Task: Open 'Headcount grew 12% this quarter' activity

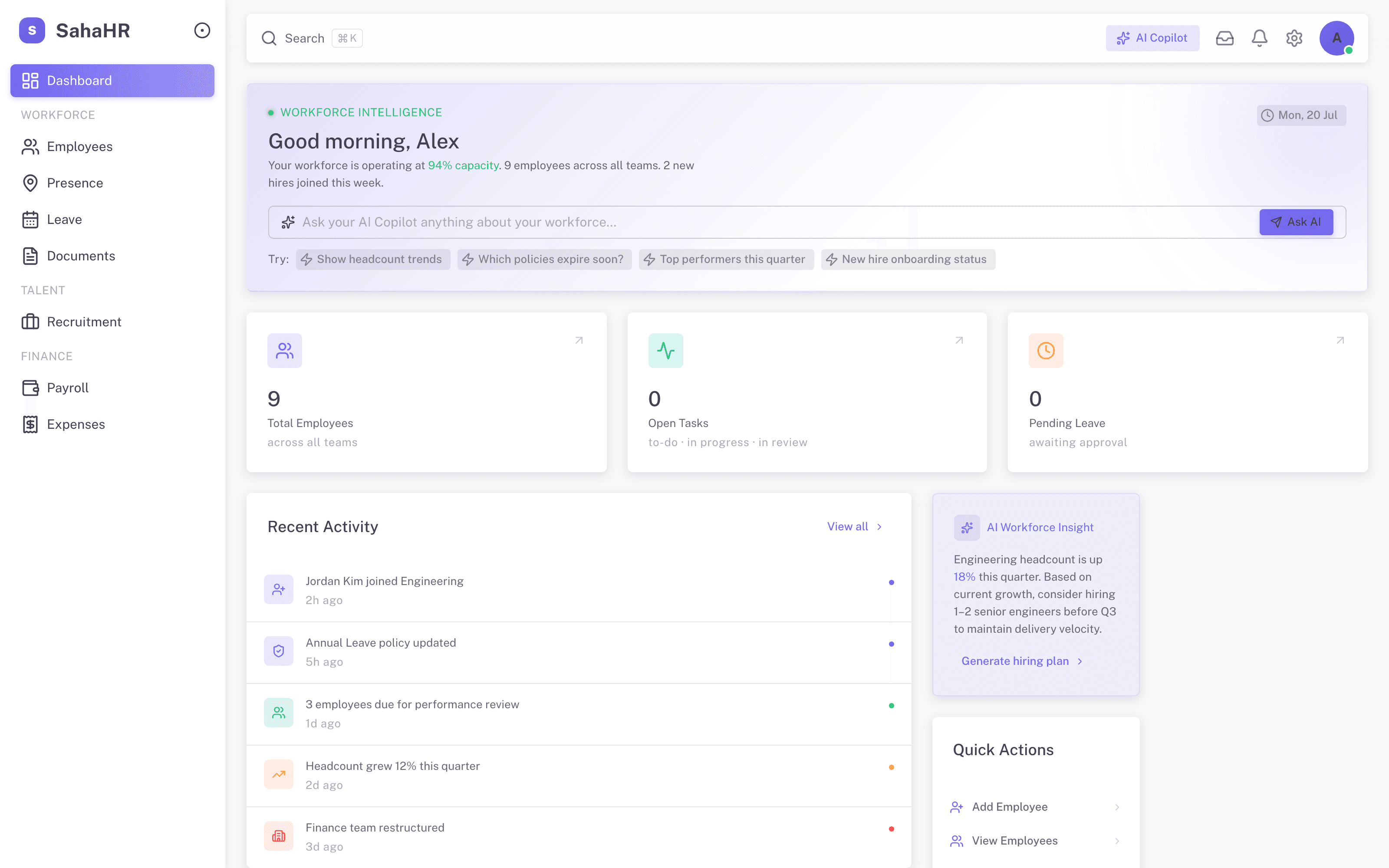Action: tap(579, 775)
